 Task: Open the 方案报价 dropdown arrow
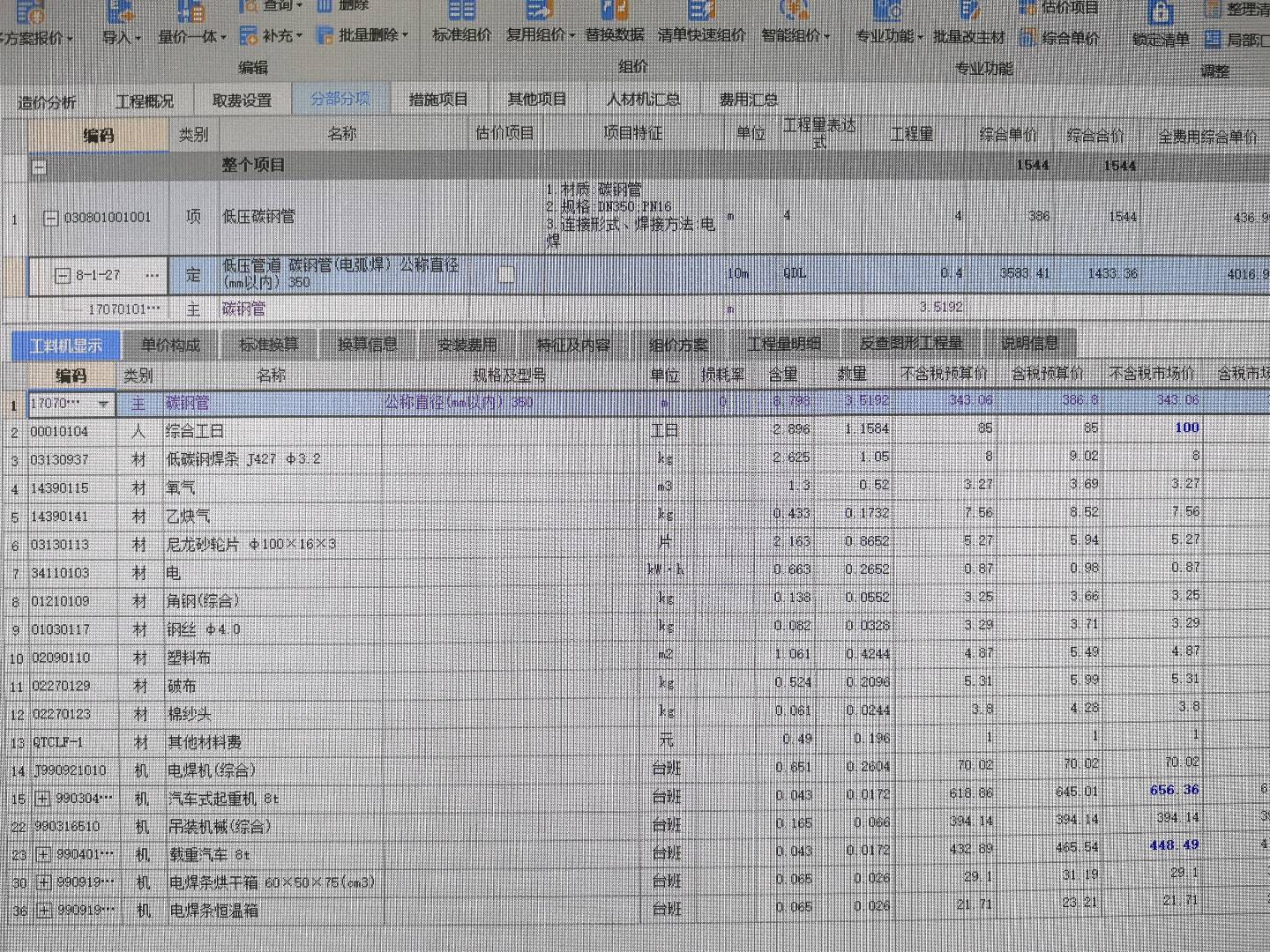(x=69, y=41)
